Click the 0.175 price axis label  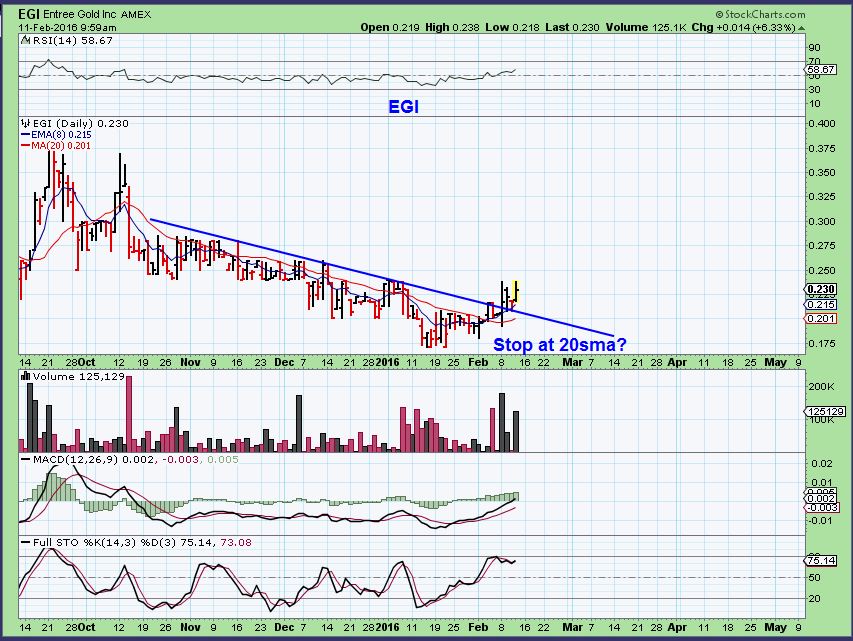821,343
